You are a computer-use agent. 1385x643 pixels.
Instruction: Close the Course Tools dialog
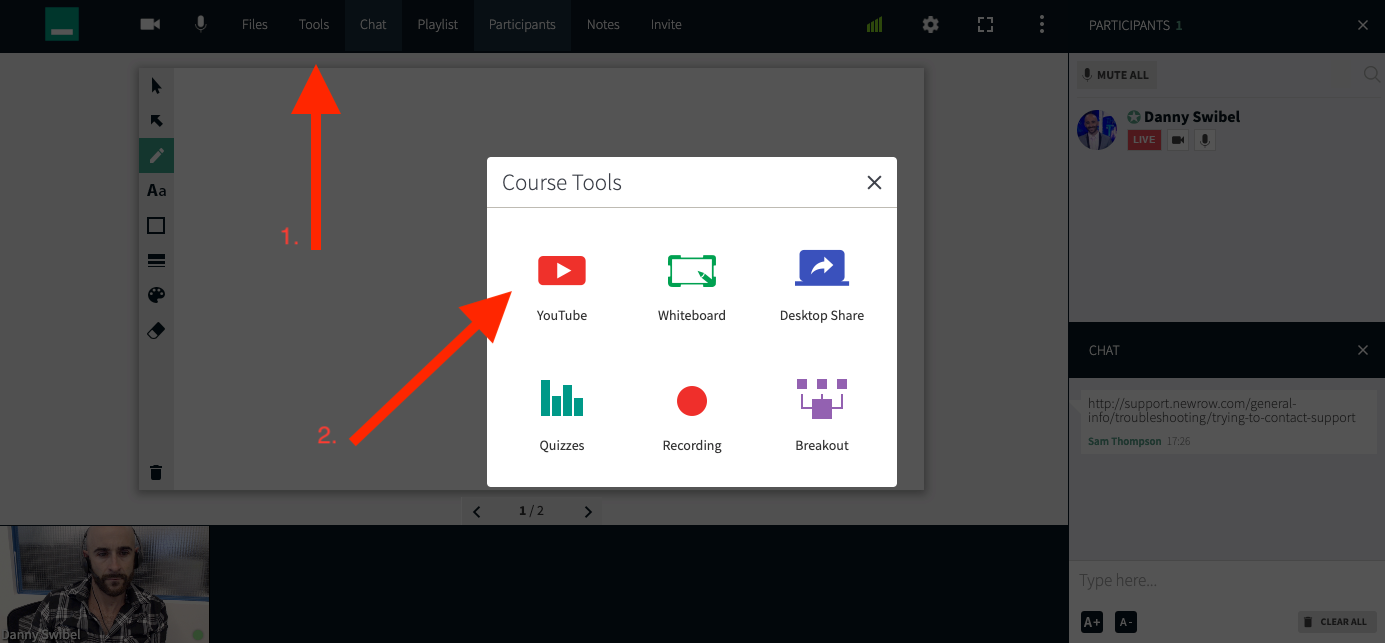pyautogui.click(x=874, y=182)
